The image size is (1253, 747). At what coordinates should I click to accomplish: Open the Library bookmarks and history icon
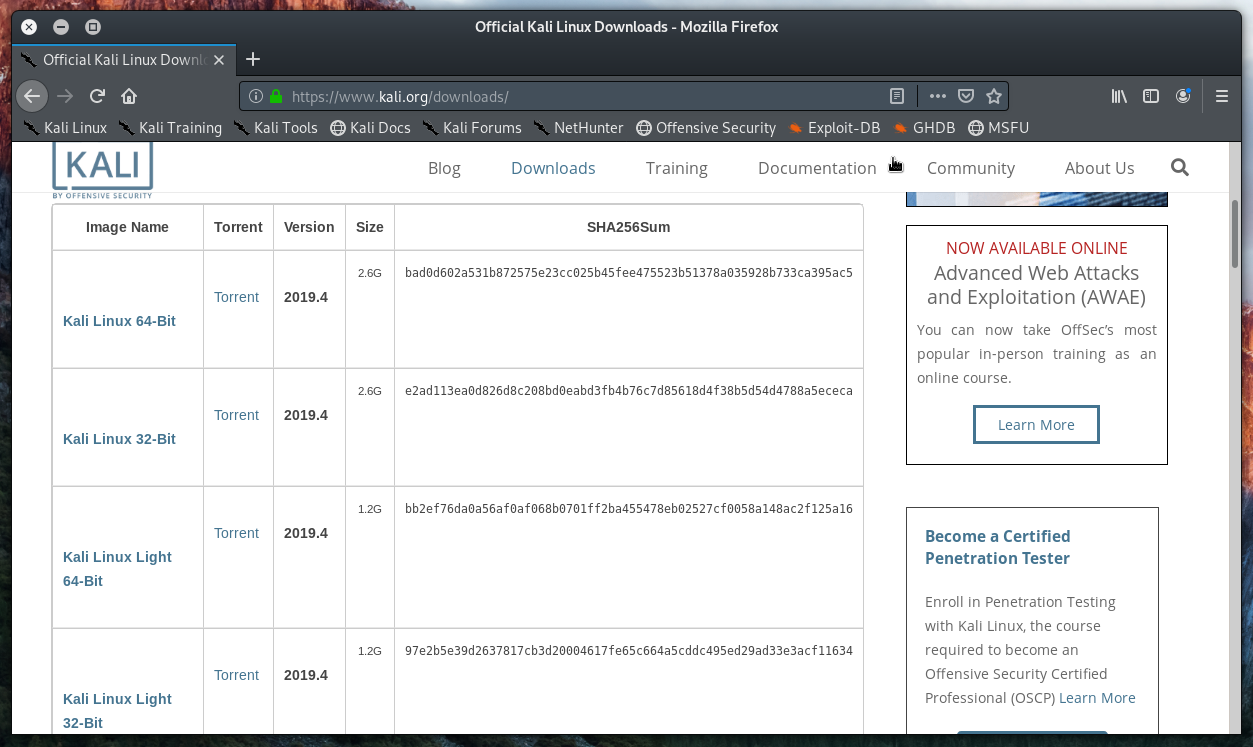tap(1119, 96)
